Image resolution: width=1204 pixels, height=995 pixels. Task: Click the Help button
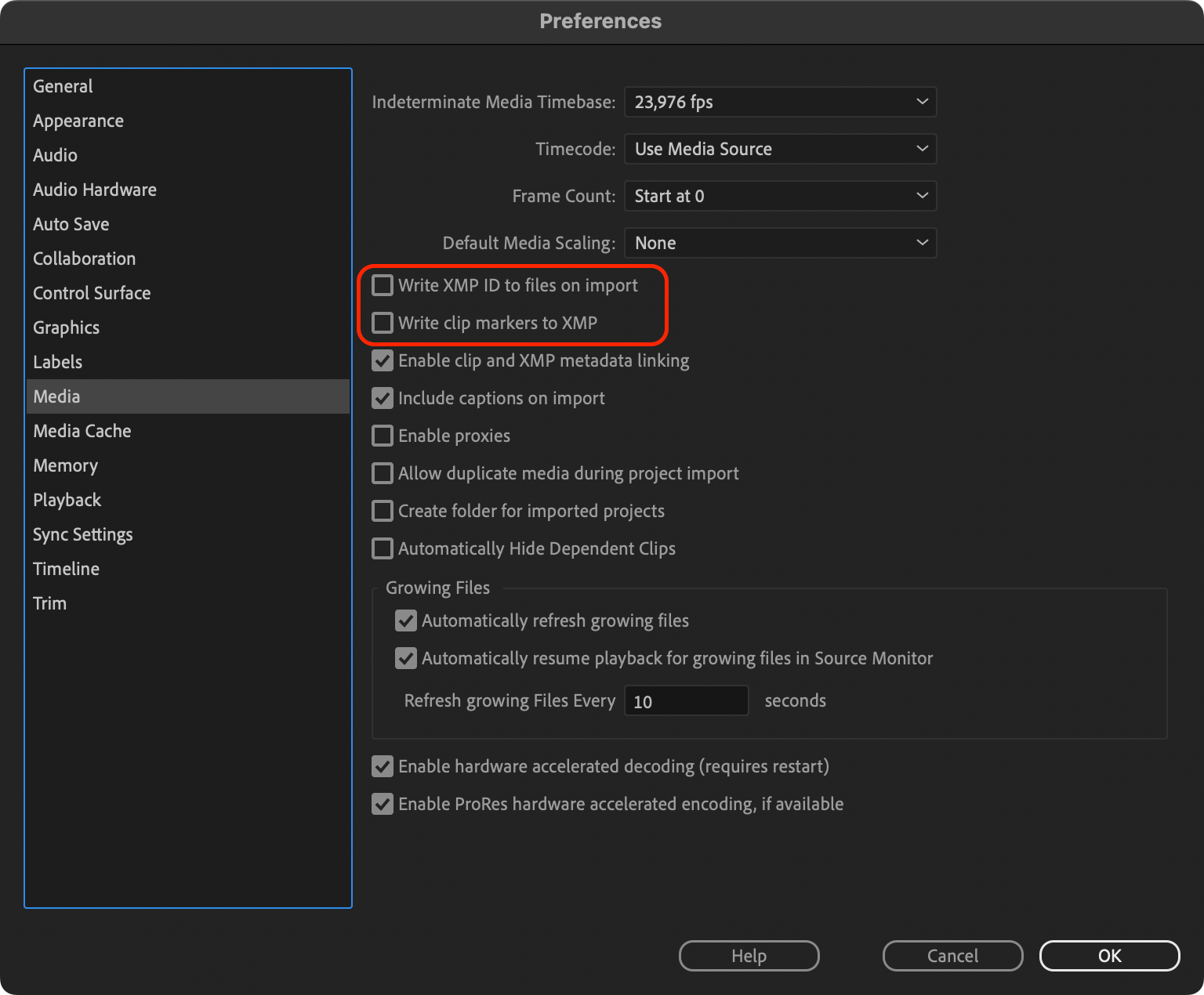(748, 956)
